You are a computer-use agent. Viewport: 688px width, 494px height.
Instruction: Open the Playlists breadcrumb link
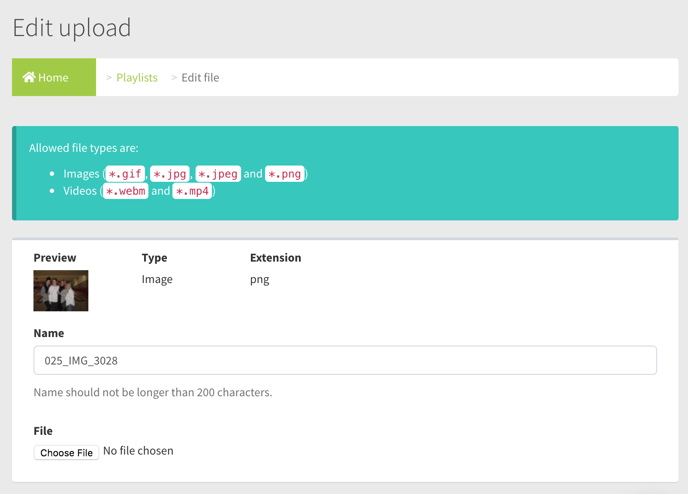click(137, 77)
